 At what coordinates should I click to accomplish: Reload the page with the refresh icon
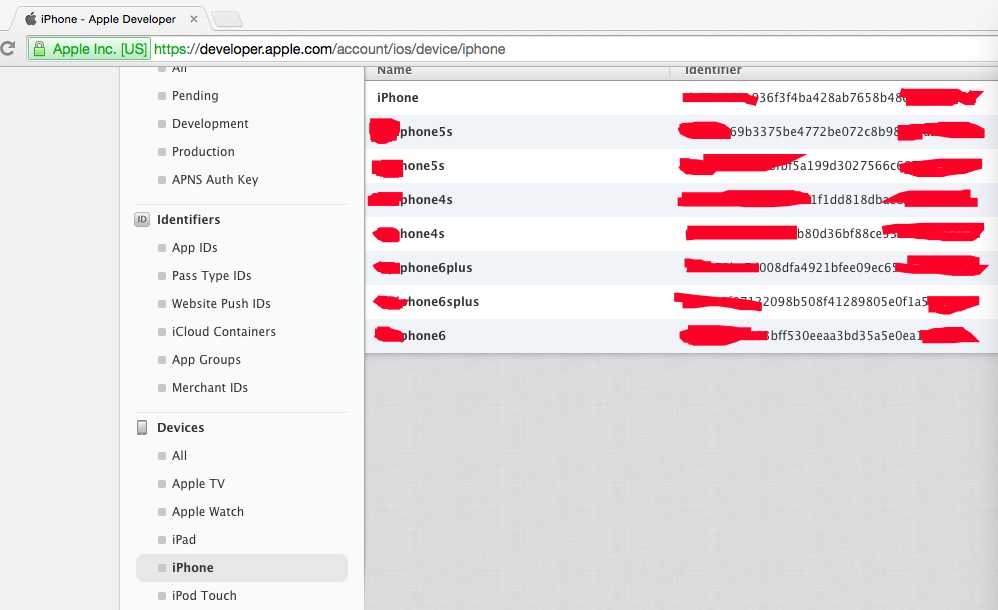tap(8, 48)
